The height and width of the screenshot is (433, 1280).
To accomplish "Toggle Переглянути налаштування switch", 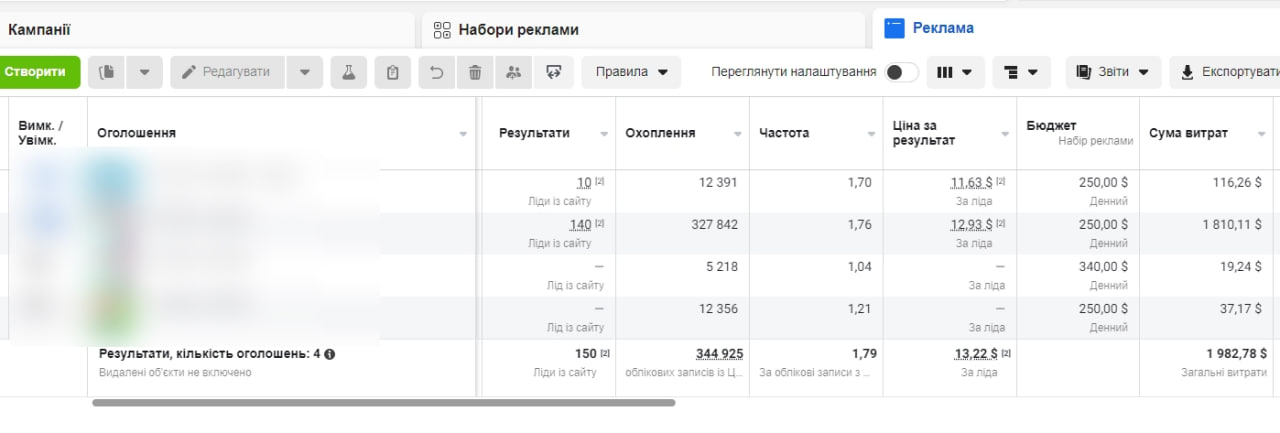I will 901,72.
